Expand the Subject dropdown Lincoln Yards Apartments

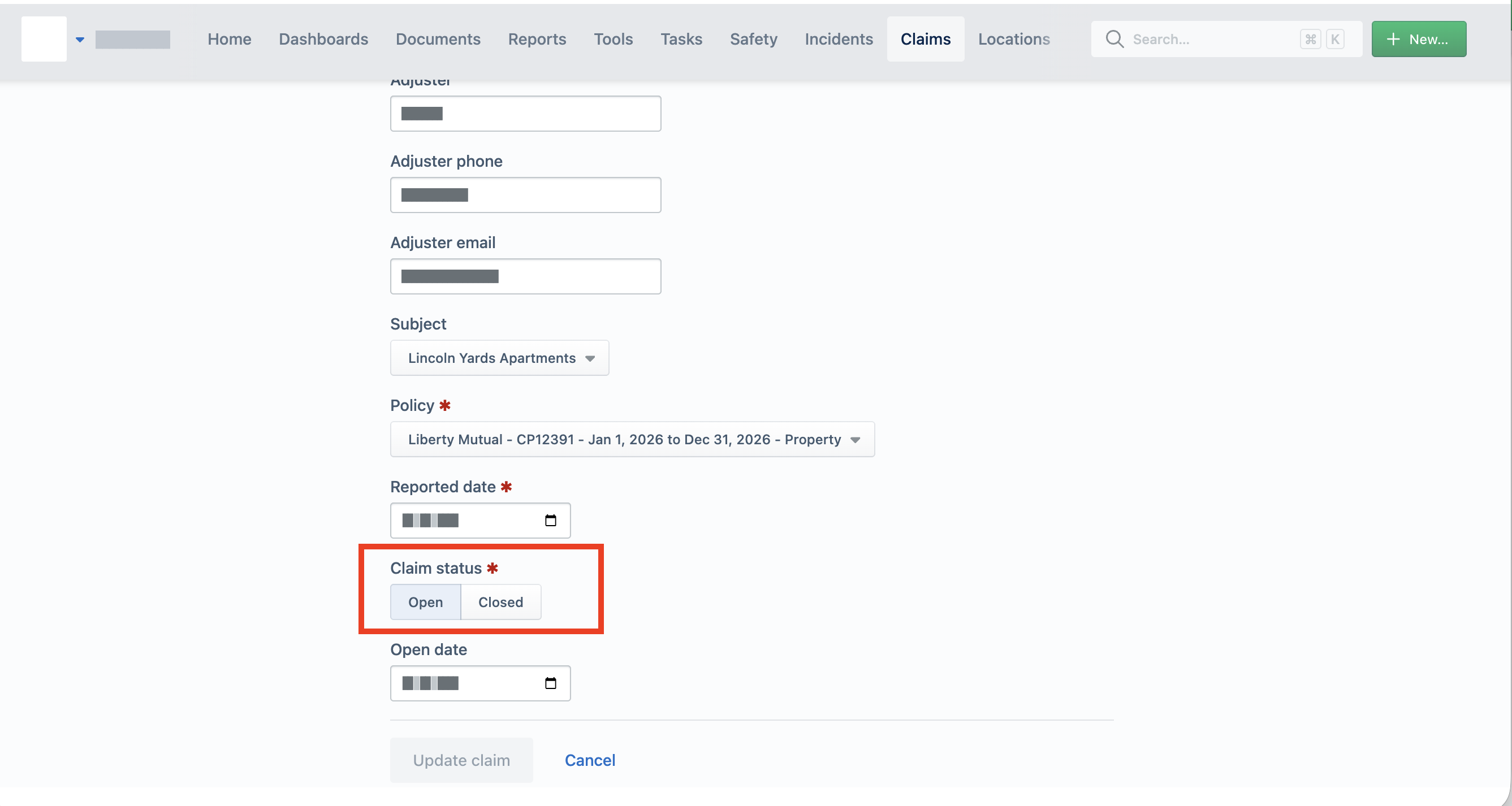pos(499,358)
